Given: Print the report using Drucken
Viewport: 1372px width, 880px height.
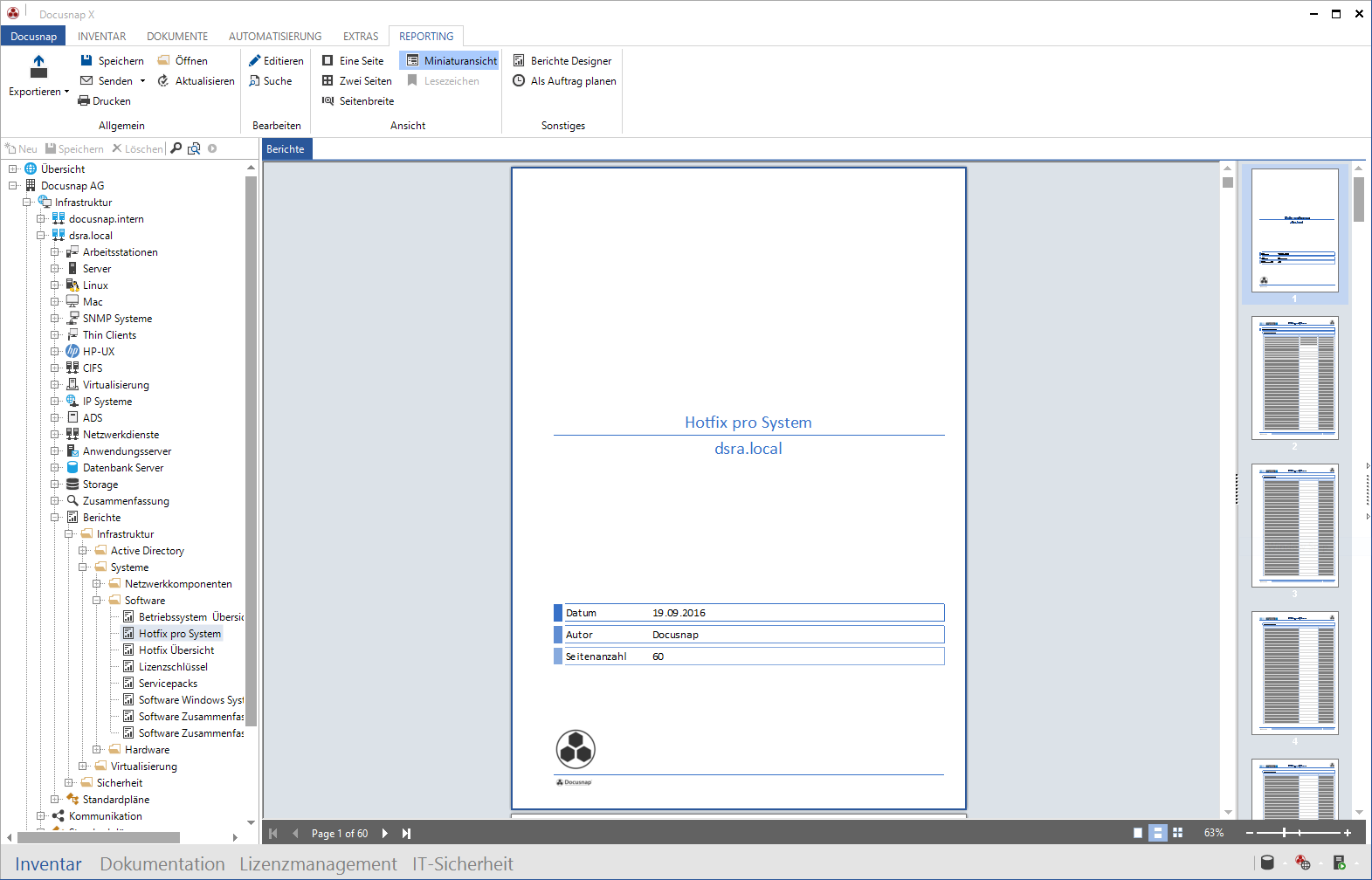Looking at the screenshot, I should 104,100.
